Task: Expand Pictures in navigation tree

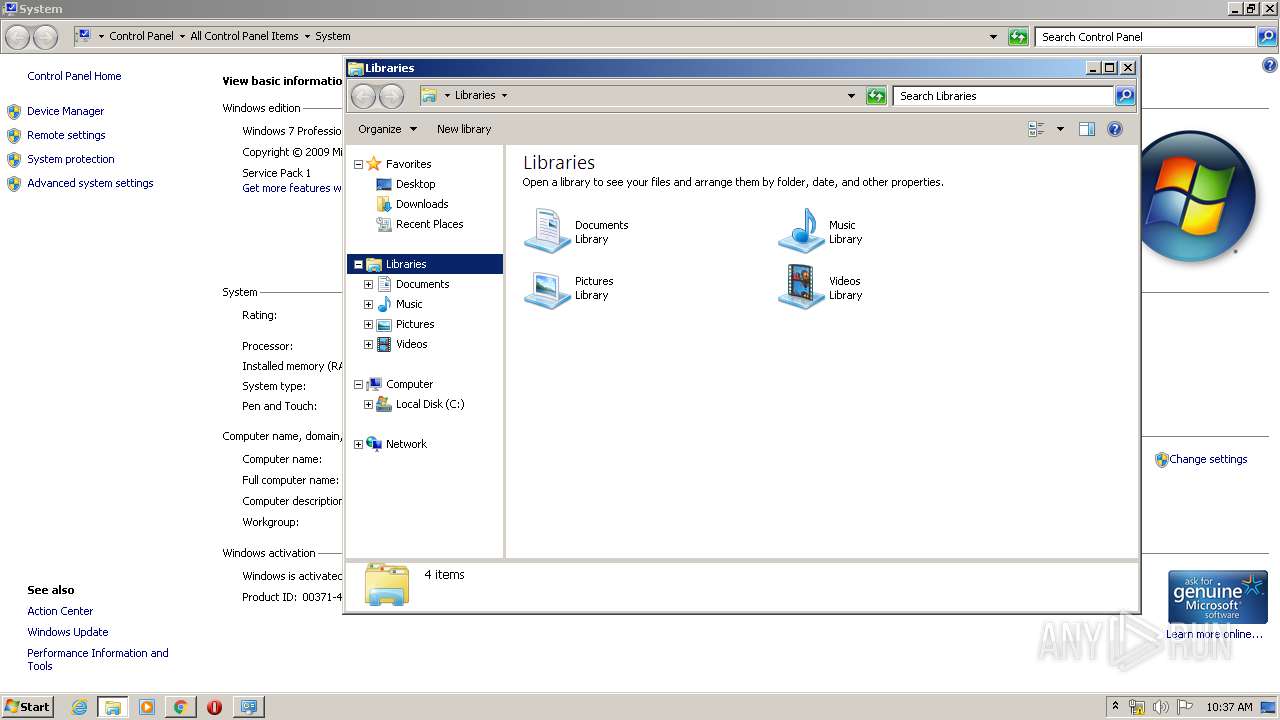Action: (x=368, y=324)
